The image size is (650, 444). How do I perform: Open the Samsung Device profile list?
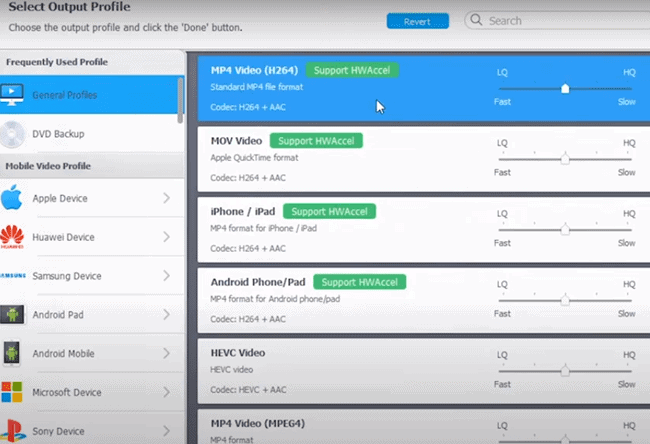click(x=92, y=276)
